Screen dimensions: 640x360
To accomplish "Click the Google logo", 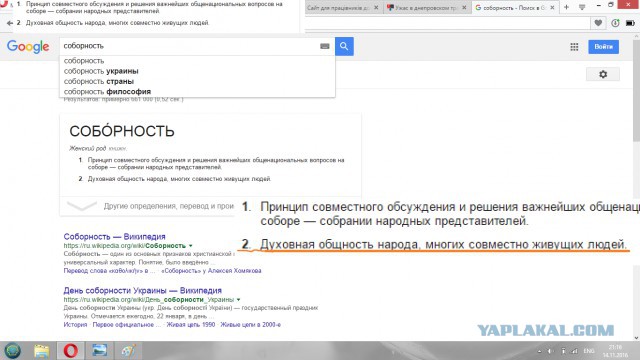I will (28, 47).
